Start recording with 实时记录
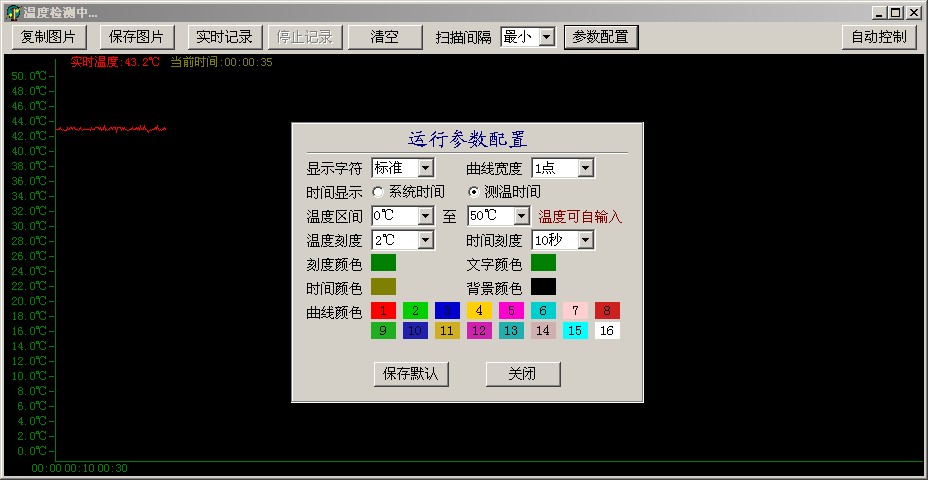Viewport: 928px width, 480px height. 224,37
